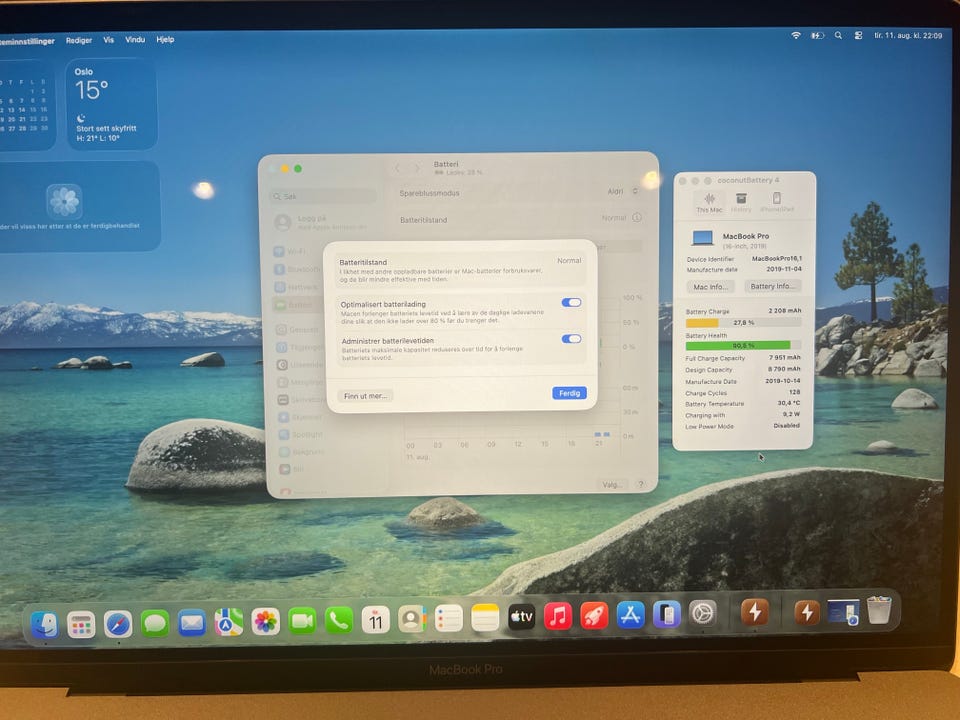The width and height of the screenshot is (960, 720).
Task: Open System Settings gear in Dock
Action: point(703,613)
